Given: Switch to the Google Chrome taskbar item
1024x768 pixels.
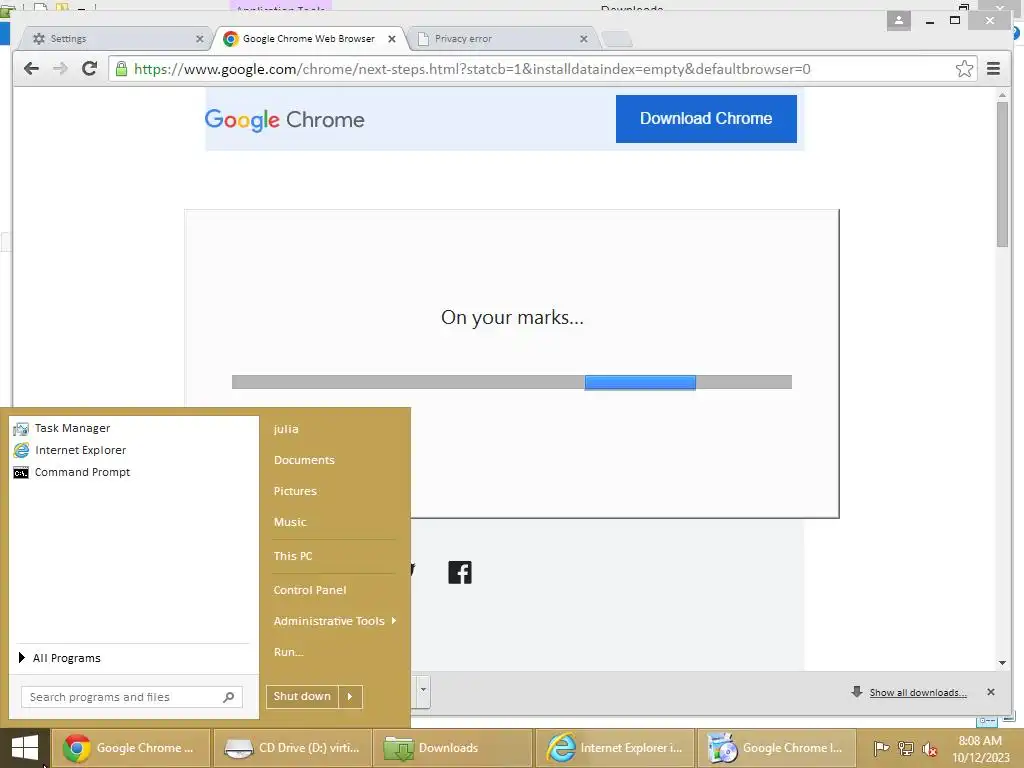Looking at the screenshot, I should (x=131, y=748).
